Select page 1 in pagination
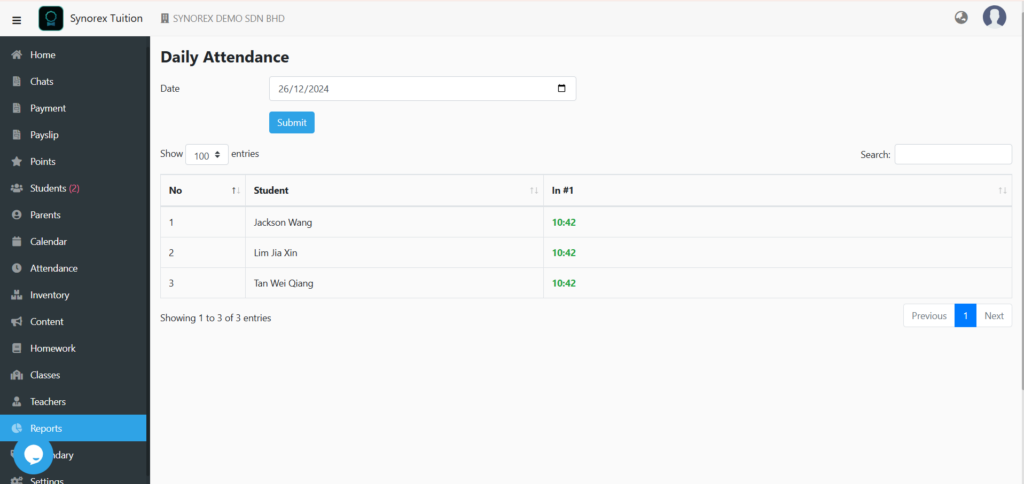The width and height of the screenshot is (1024, 484). tap(965, 315)
